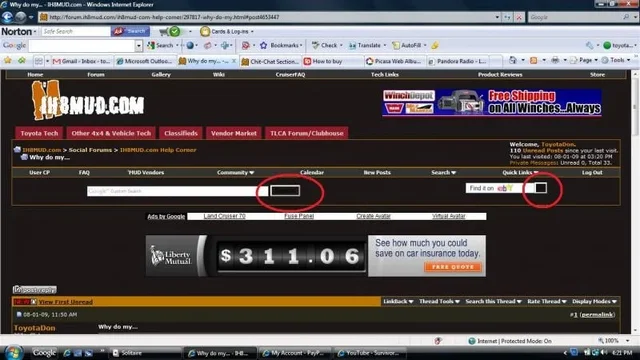This screenshot has height=360, width=640.
Task: Click the Quick Tabs grid icon
Action: 38,61
